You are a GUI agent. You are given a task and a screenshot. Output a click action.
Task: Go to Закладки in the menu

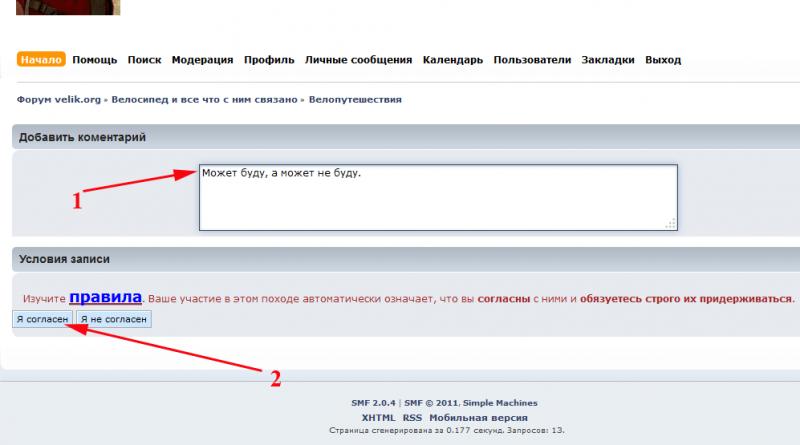pos(608,60)
